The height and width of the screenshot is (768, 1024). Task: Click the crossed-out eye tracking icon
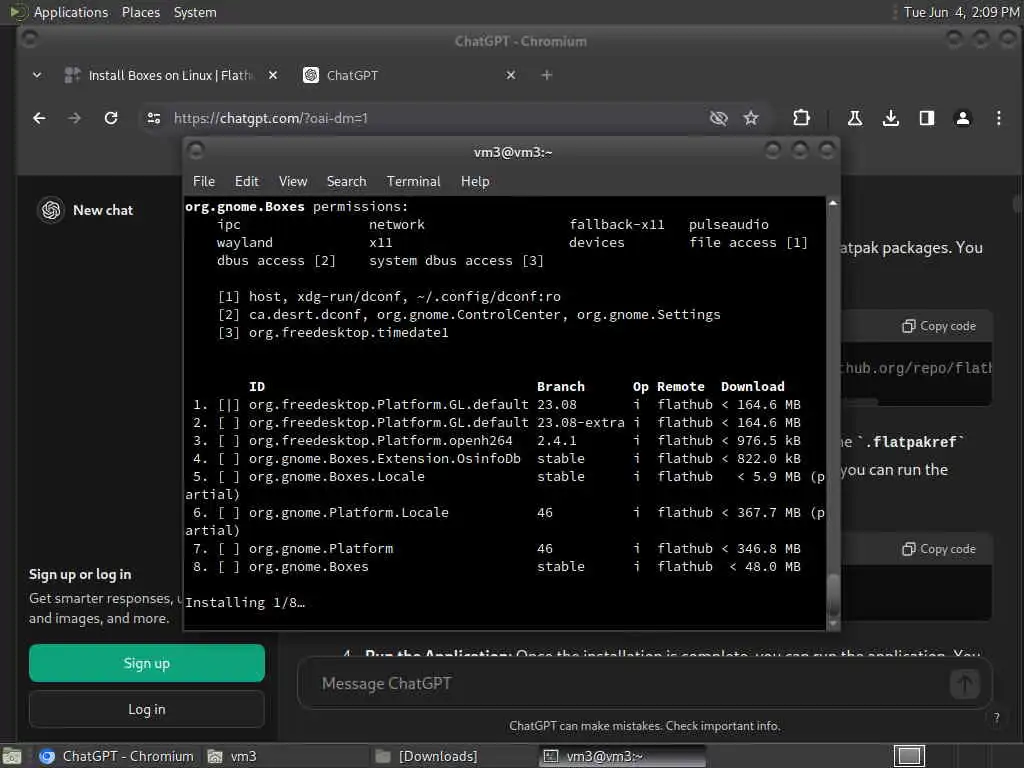(x=718, y=118)
